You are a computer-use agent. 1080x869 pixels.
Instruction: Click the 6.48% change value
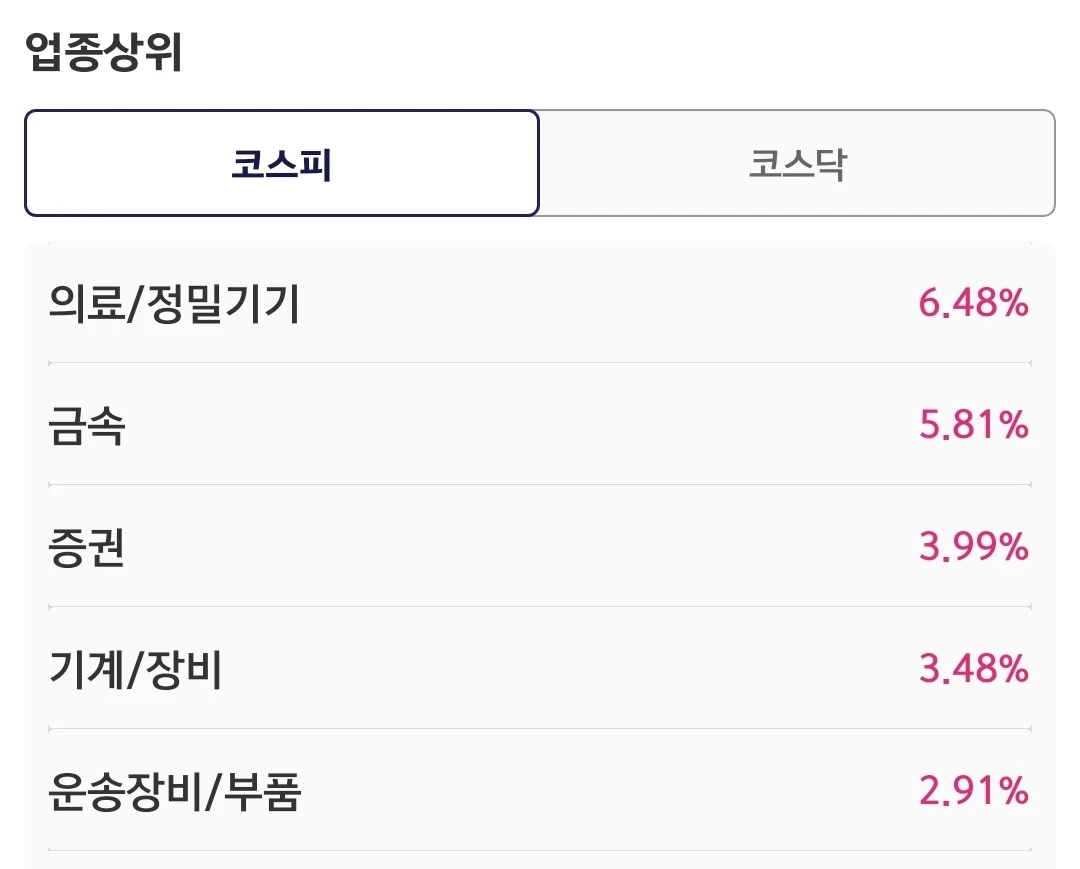coord(974,303)
